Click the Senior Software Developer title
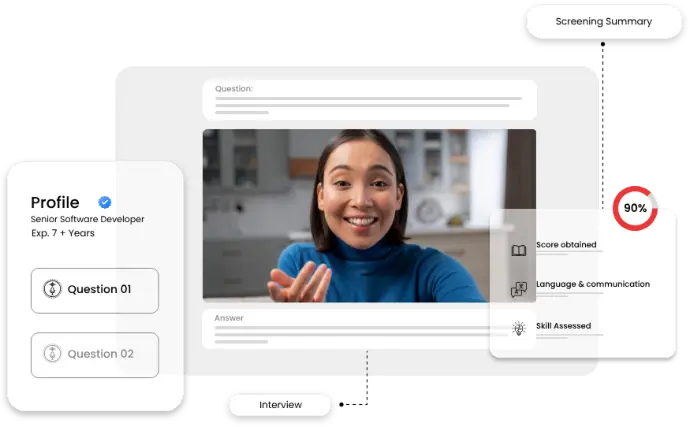The width and height of the screenshot is (690, 427). pos(88,219)
